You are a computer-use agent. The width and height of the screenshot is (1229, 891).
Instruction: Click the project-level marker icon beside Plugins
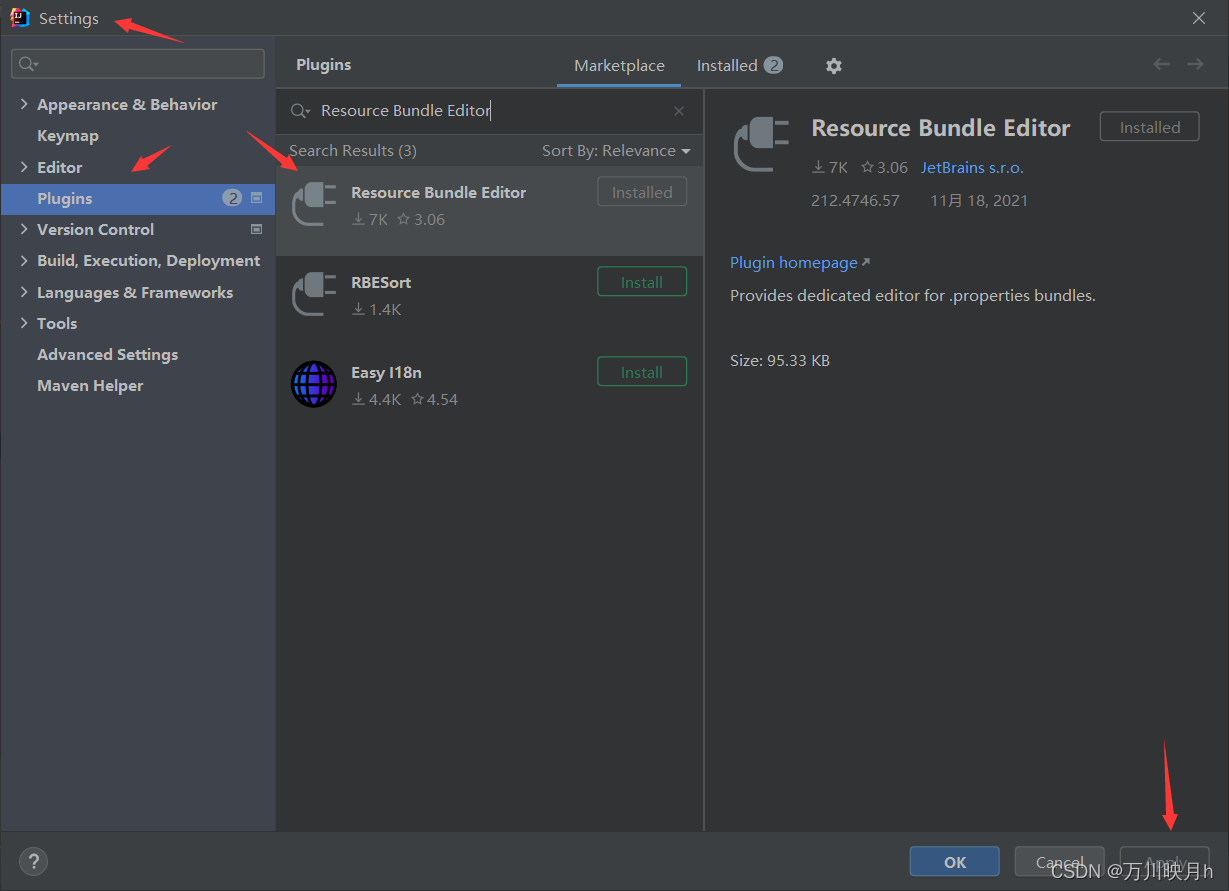click(256, 198)
